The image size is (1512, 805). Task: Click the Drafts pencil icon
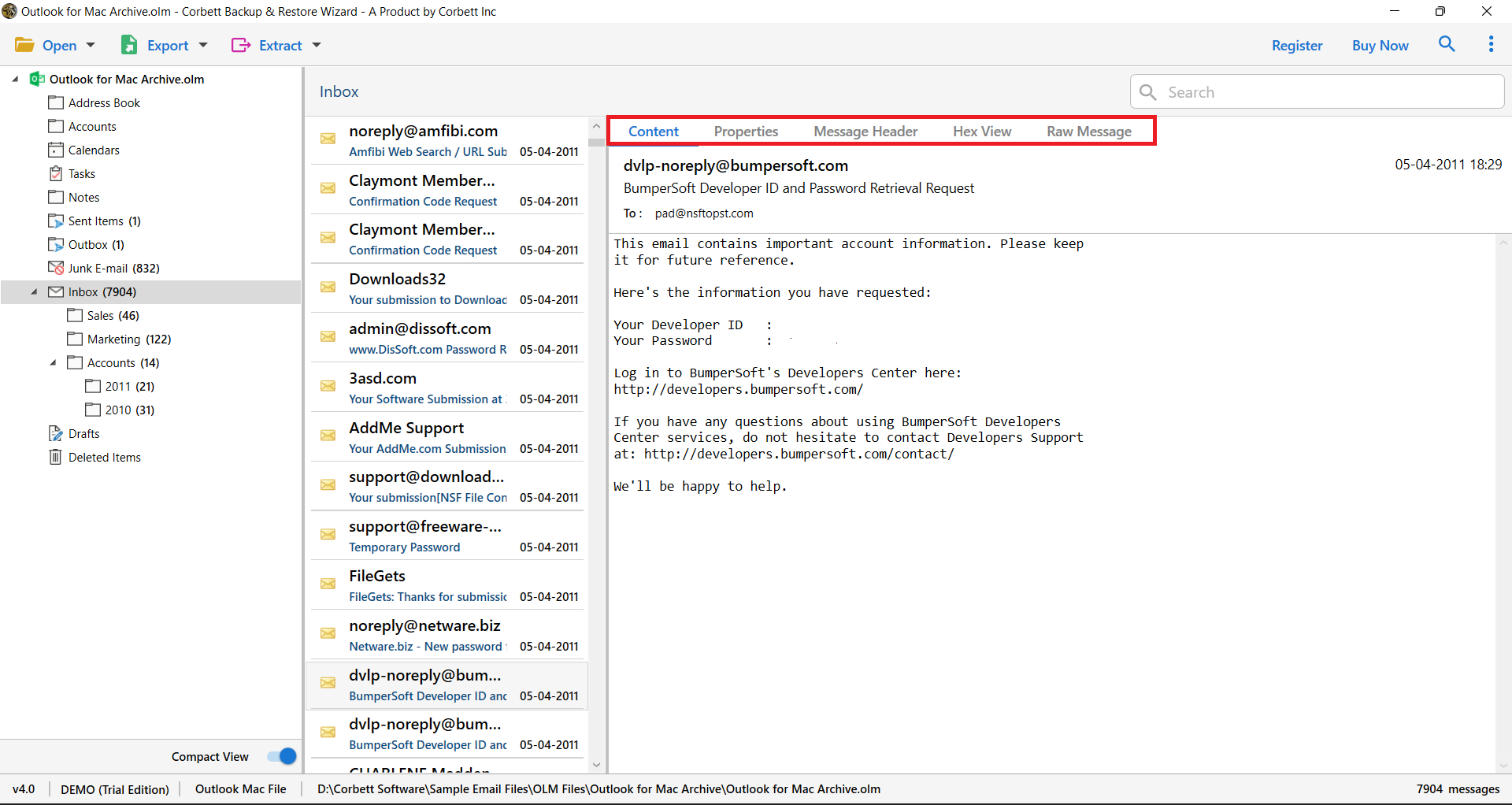pyautogui.click(x=56, y=433)
